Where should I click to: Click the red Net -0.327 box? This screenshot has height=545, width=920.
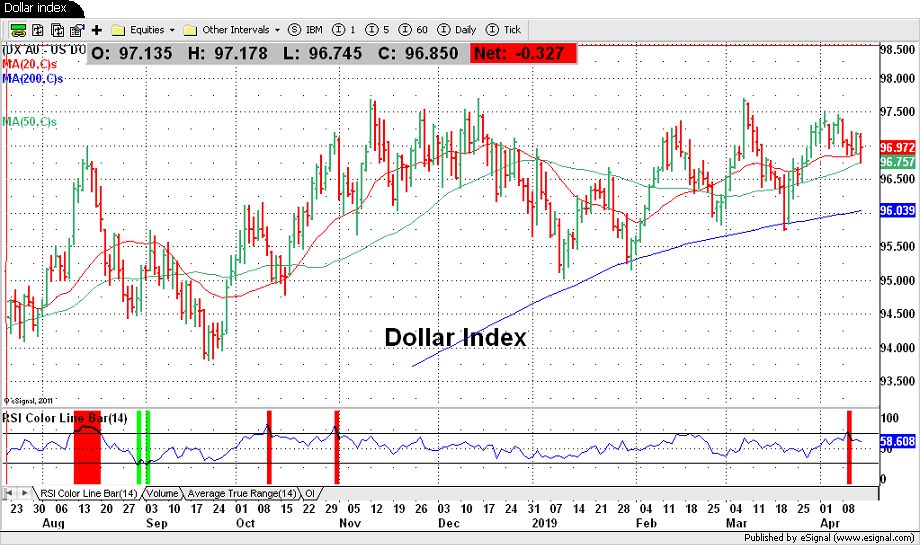[x=523, y=53]
